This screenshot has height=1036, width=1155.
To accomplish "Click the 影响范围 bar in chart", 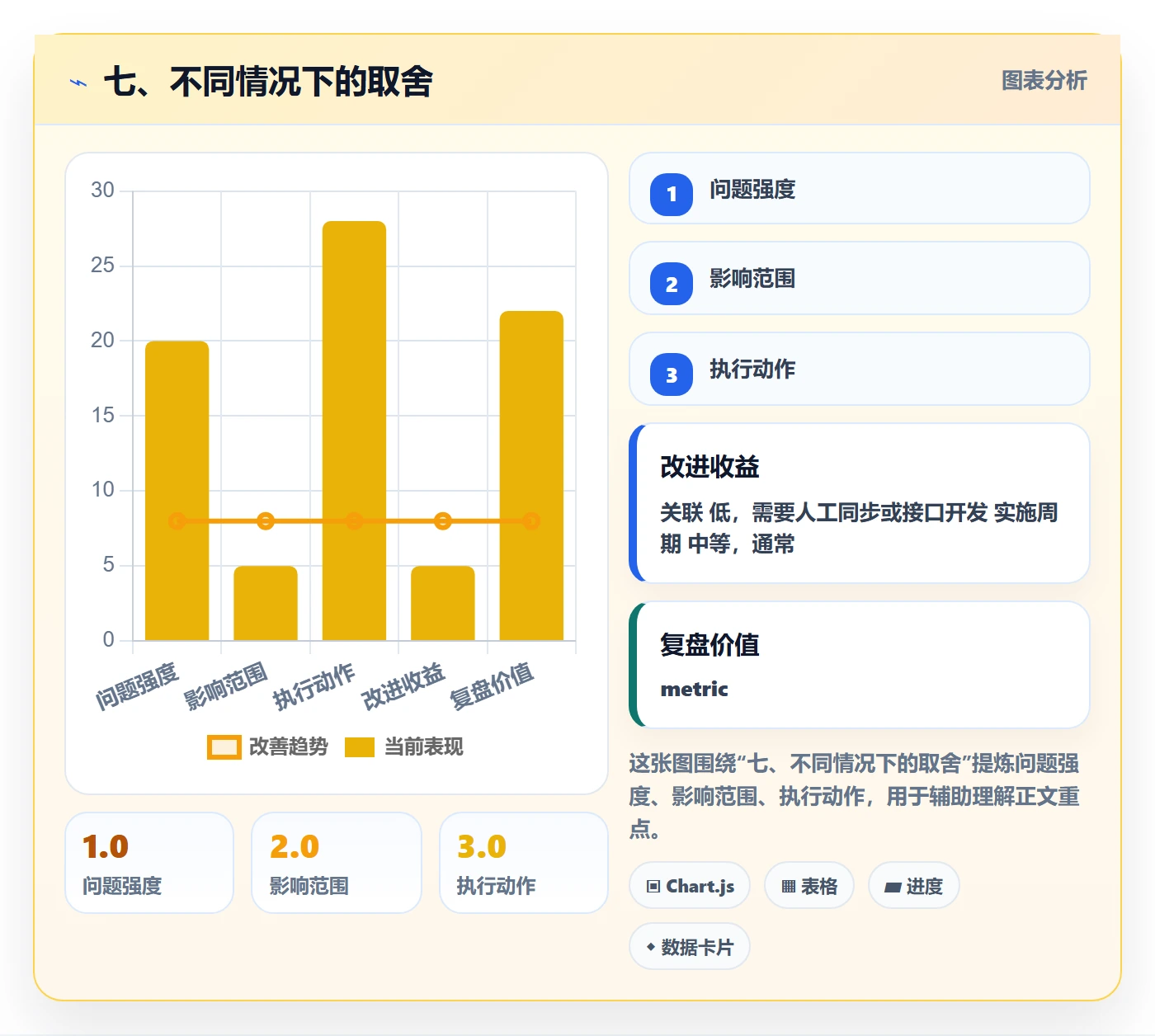I will 266,603.
